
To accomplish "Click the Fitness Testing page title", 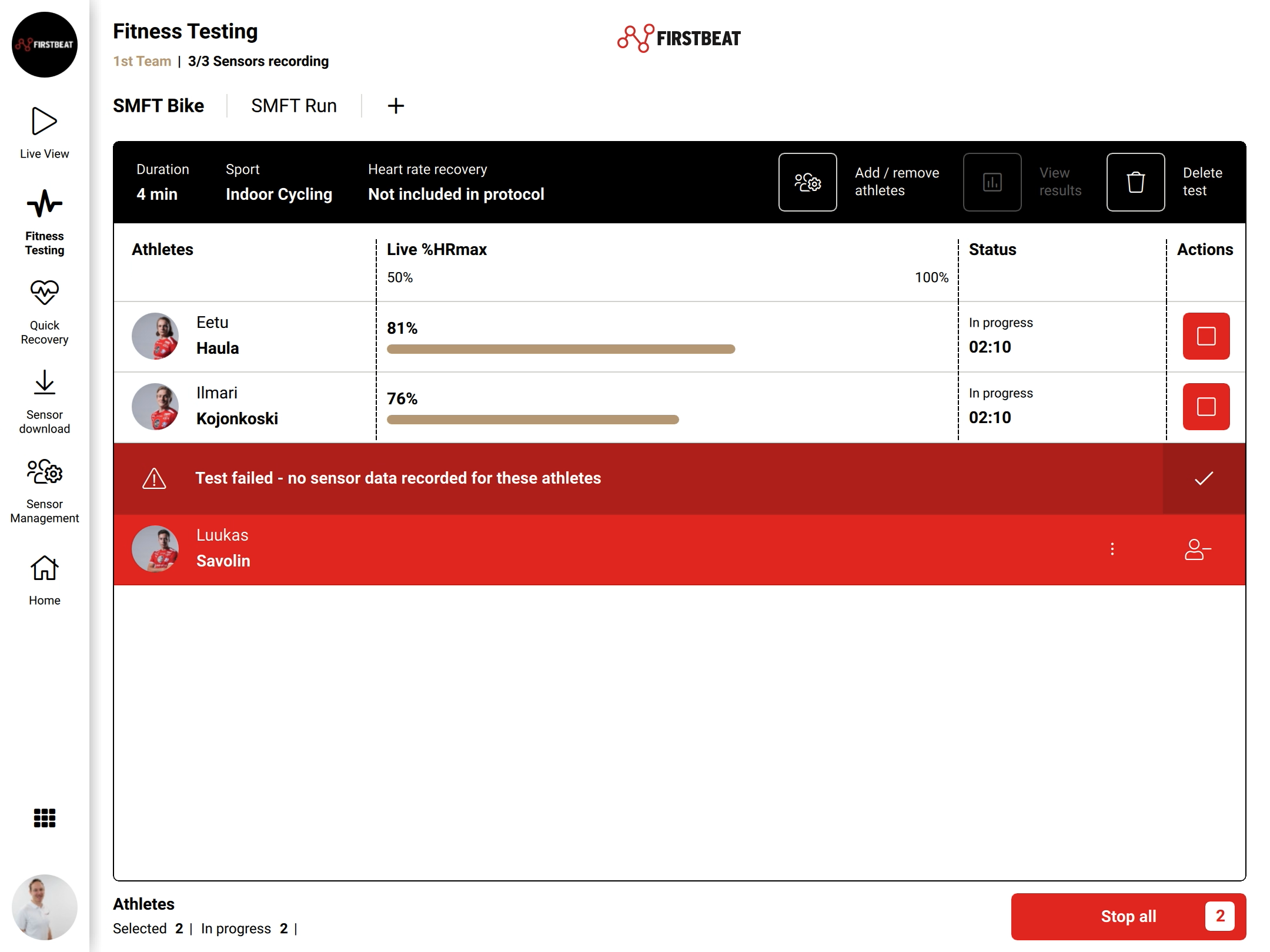I will (x=185, y=32).
